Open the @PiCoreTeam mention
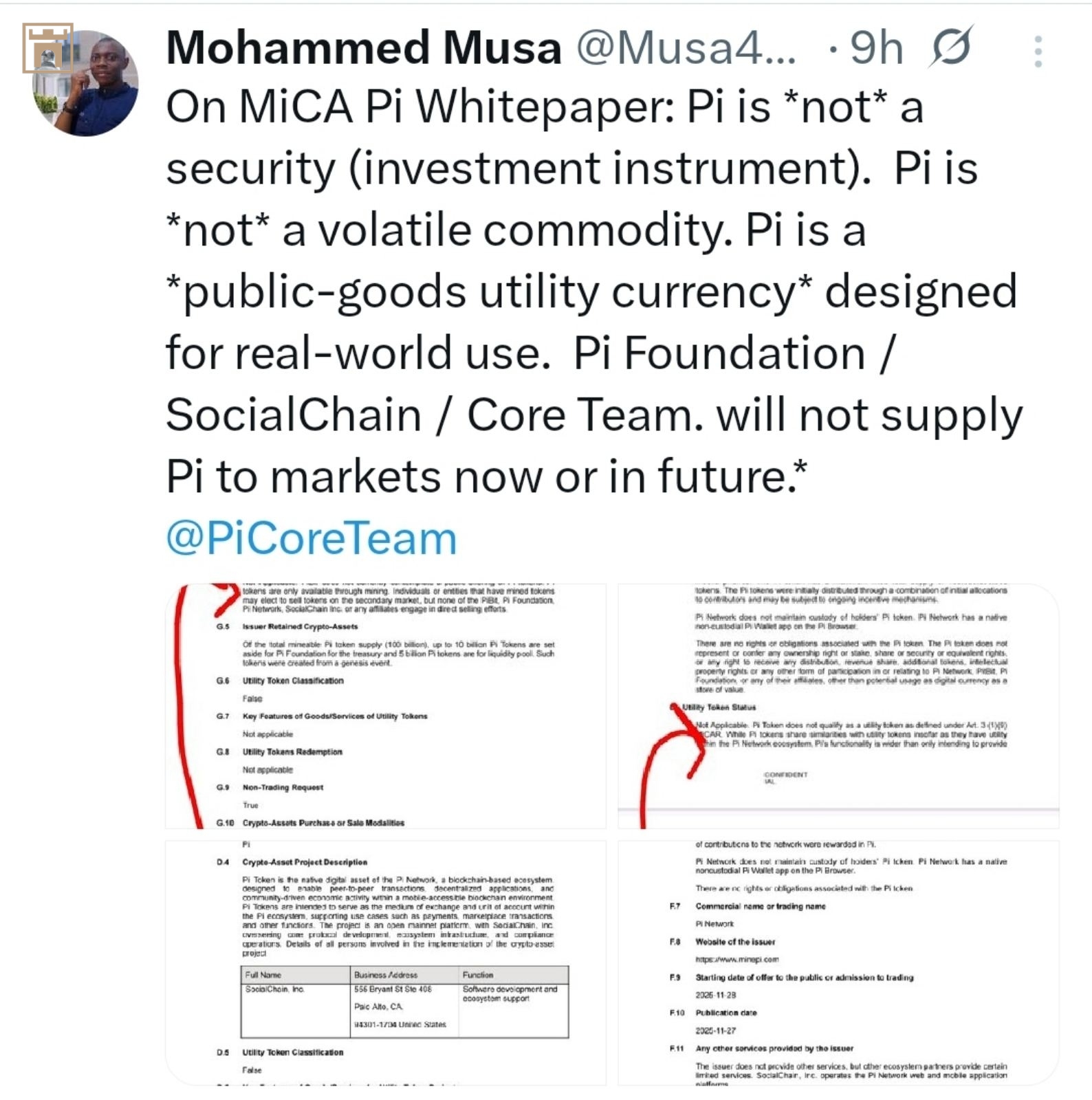 311,538
